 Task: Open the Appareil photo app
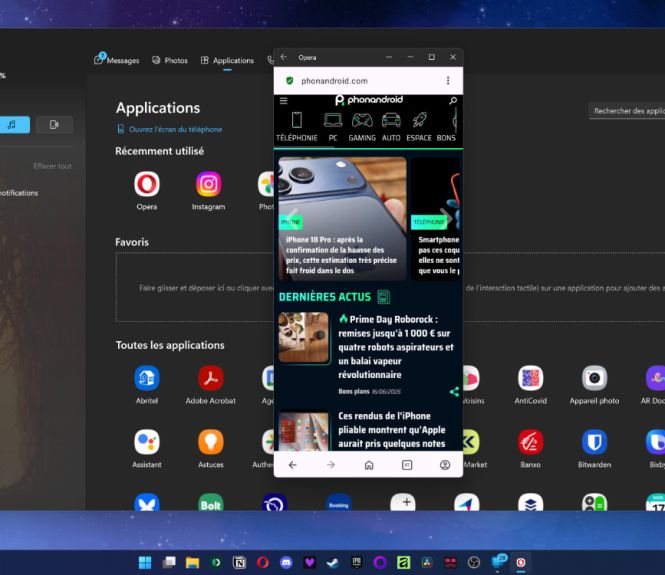point(594,378)
